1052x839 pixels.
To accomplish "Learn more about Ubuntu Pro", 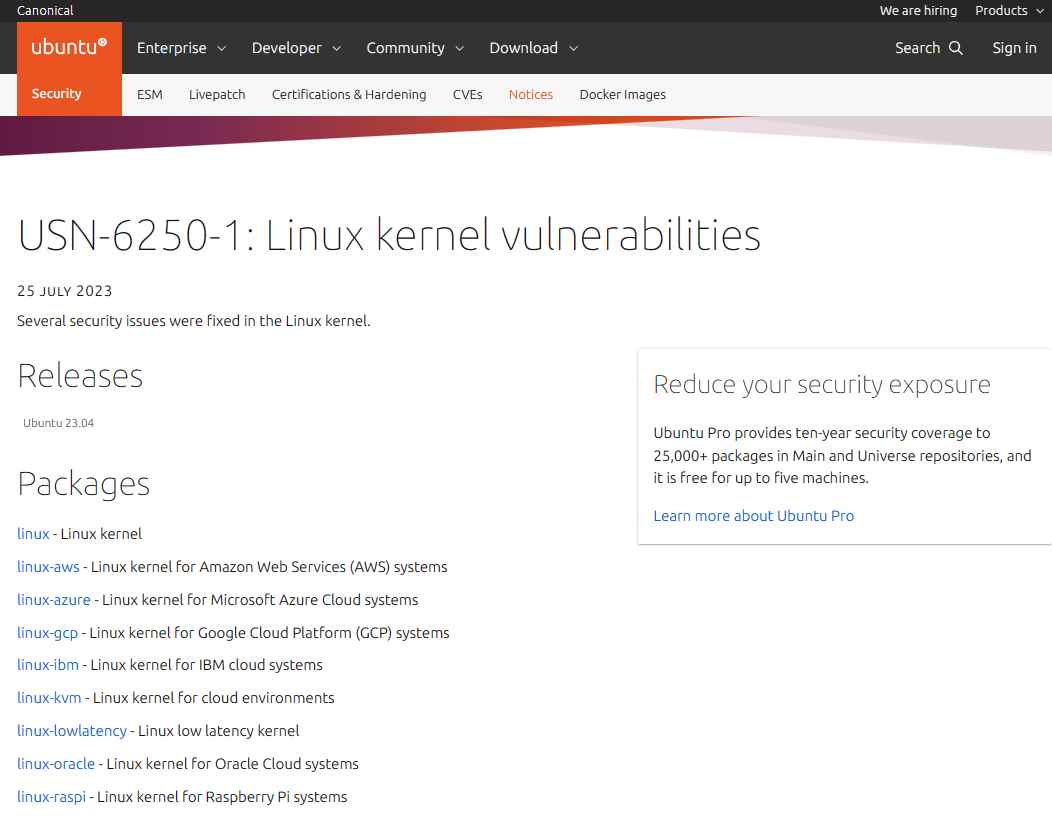I will pos(753,515).
